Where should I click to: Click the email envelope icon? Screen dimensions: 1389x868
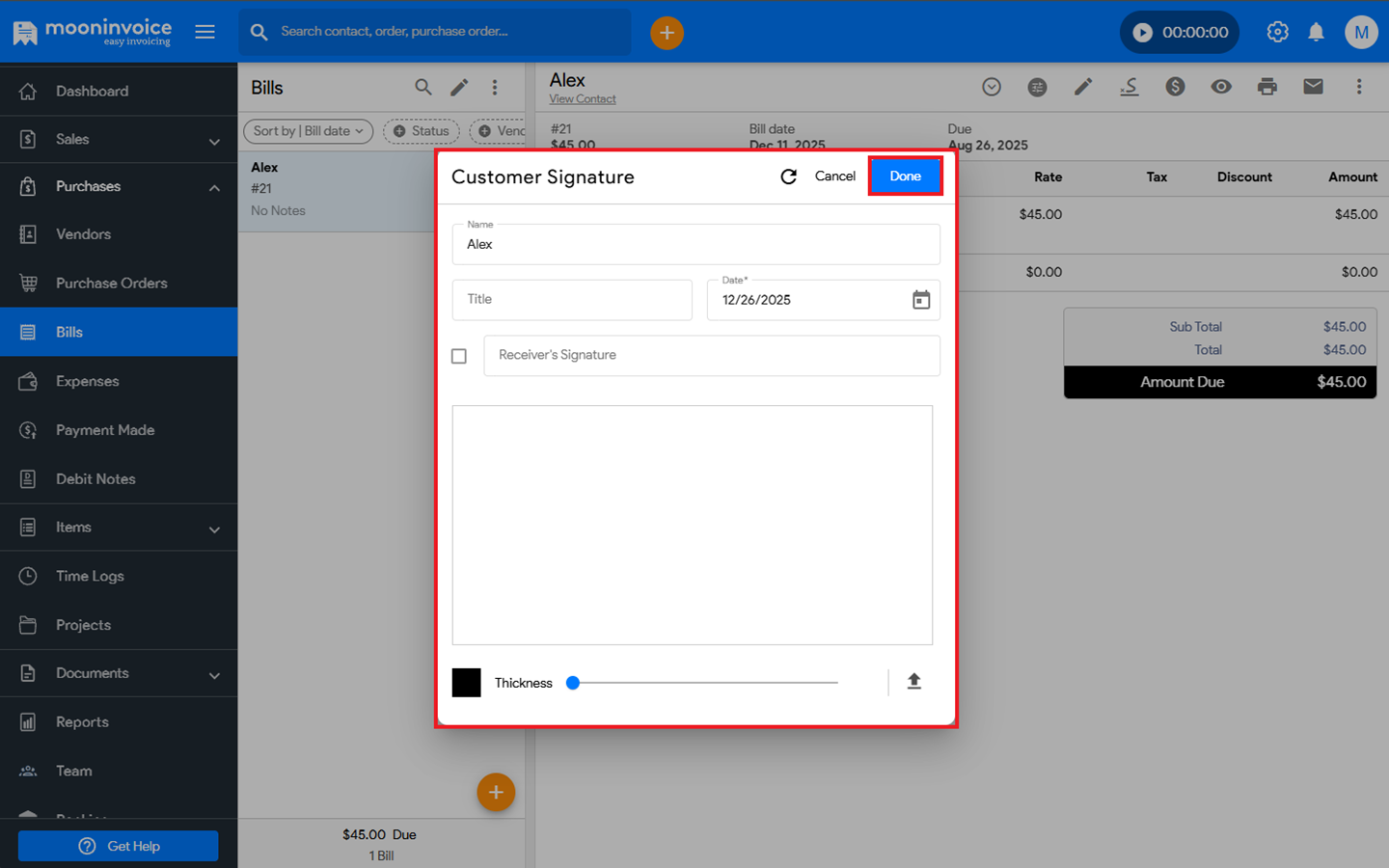[1313, 87]
